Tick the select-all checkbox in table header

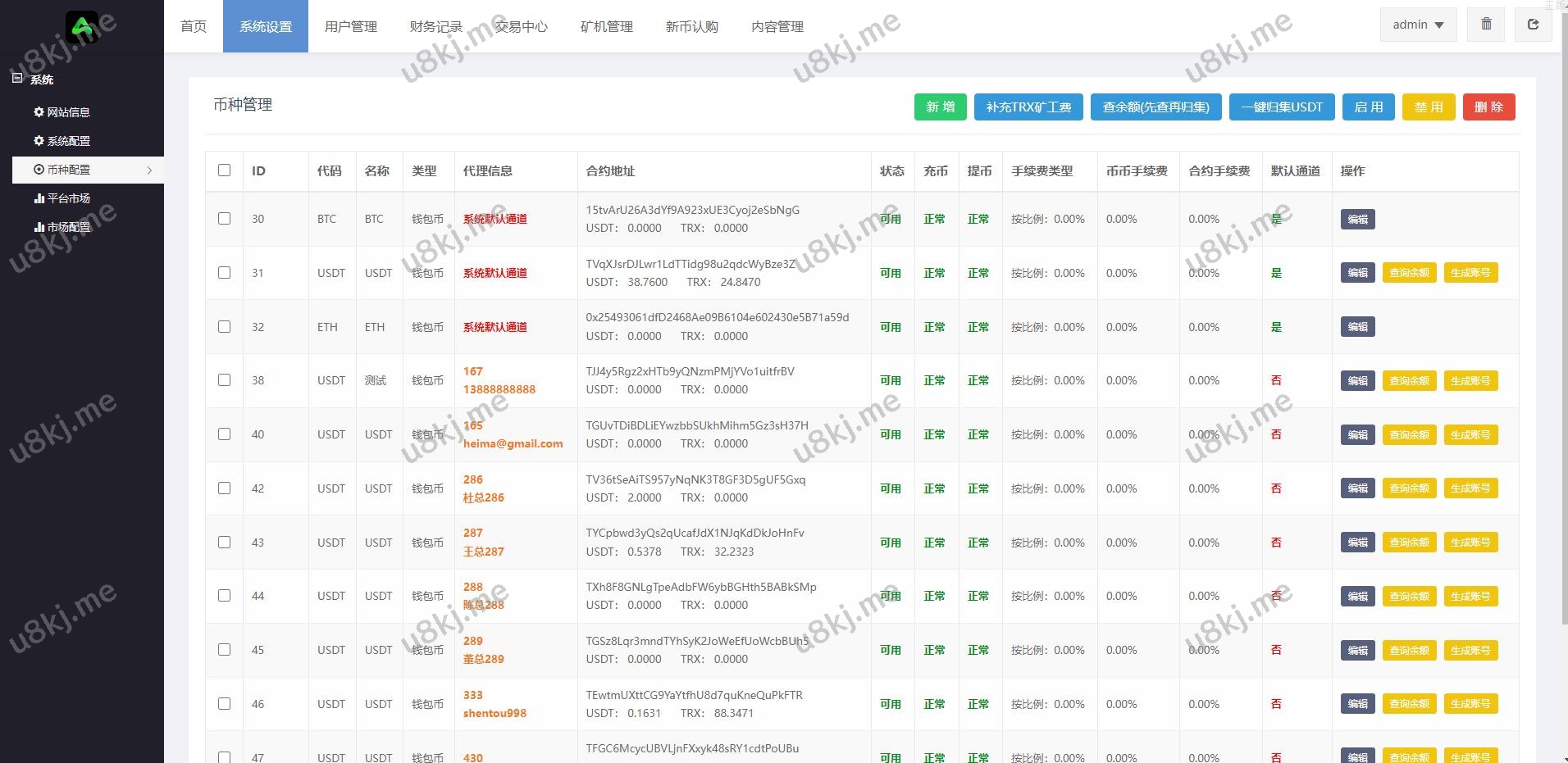point(224,170)
